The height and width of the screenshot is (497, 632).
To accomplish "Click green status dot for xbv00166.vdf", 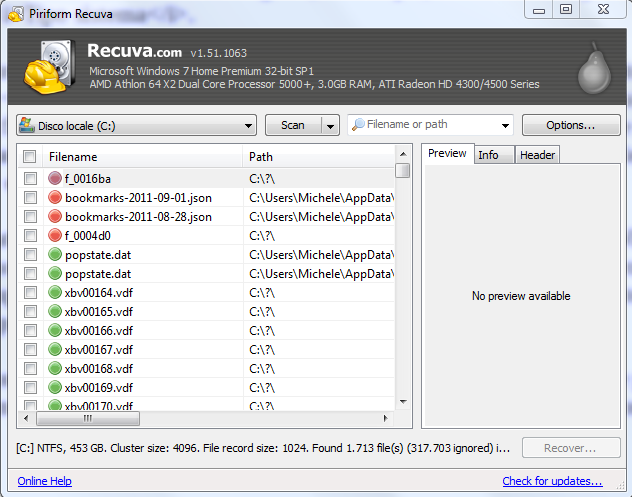I will 55,330.
